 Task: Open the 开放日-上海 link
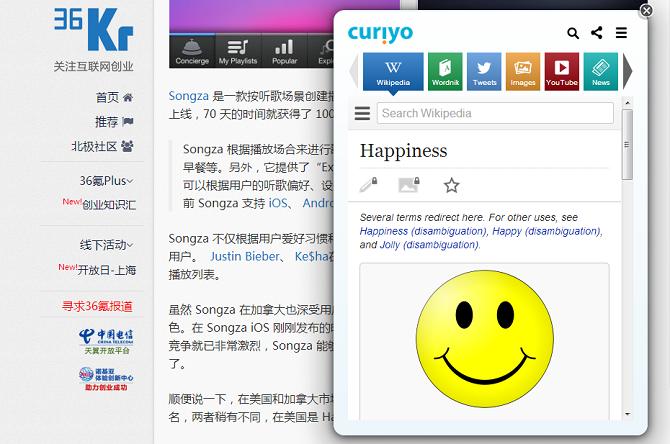107,270
